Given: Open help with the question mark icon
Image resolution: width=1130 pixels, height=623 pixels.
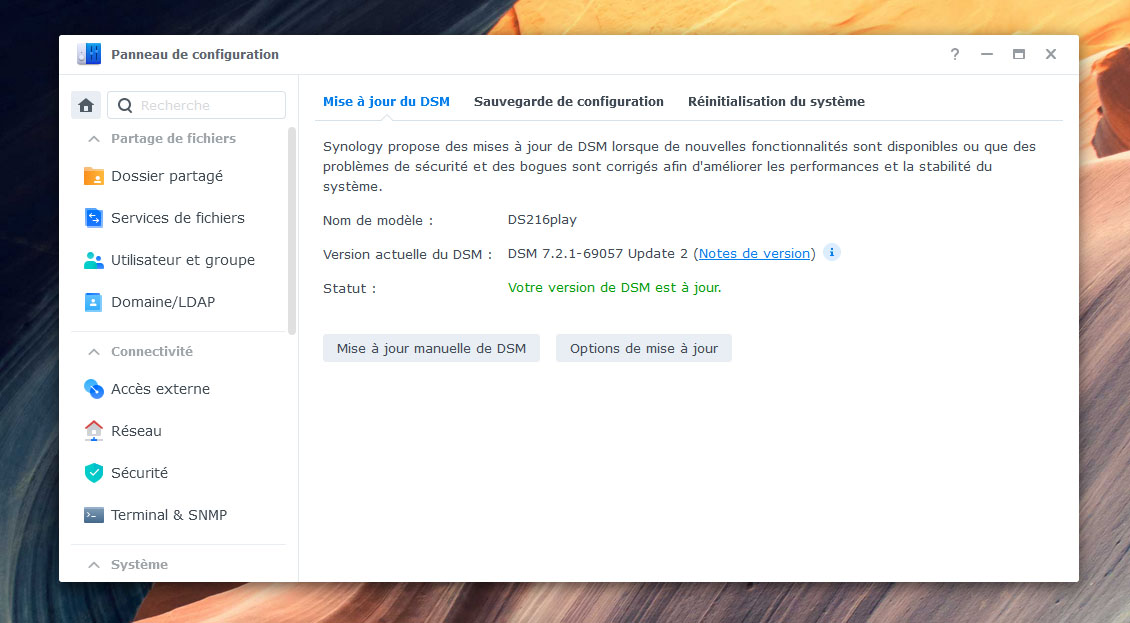Looking at the screenshot, I should [955, 54].
